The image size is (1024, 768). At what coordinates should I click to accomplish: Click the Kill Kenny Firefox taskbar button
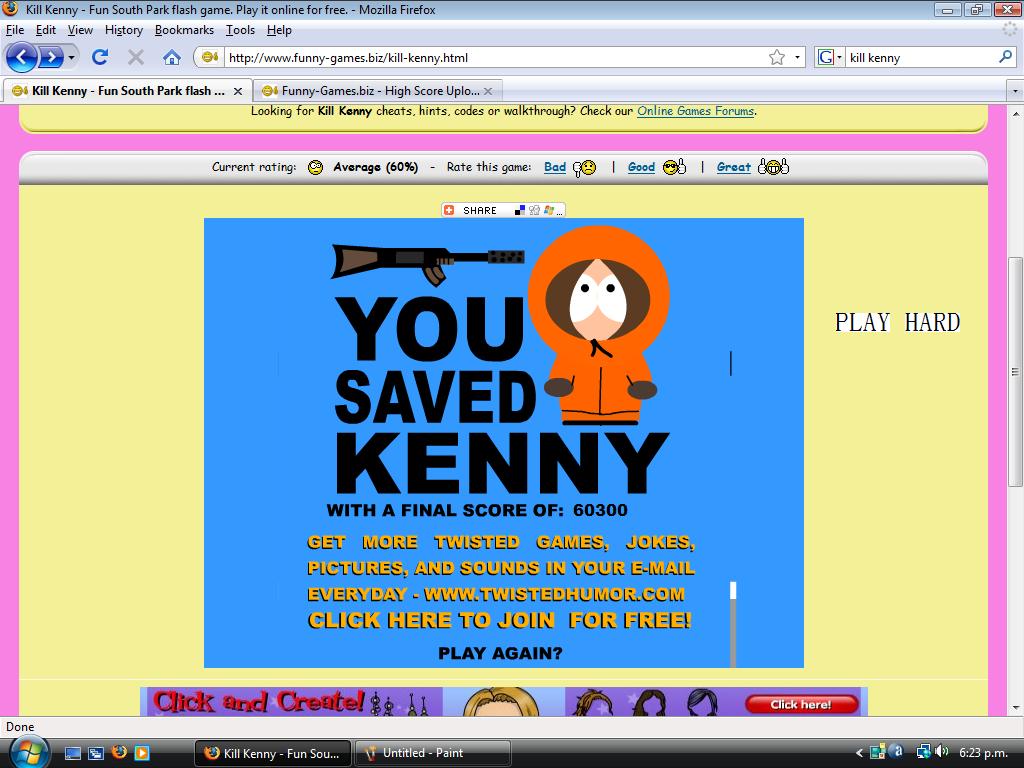point(273,753)
